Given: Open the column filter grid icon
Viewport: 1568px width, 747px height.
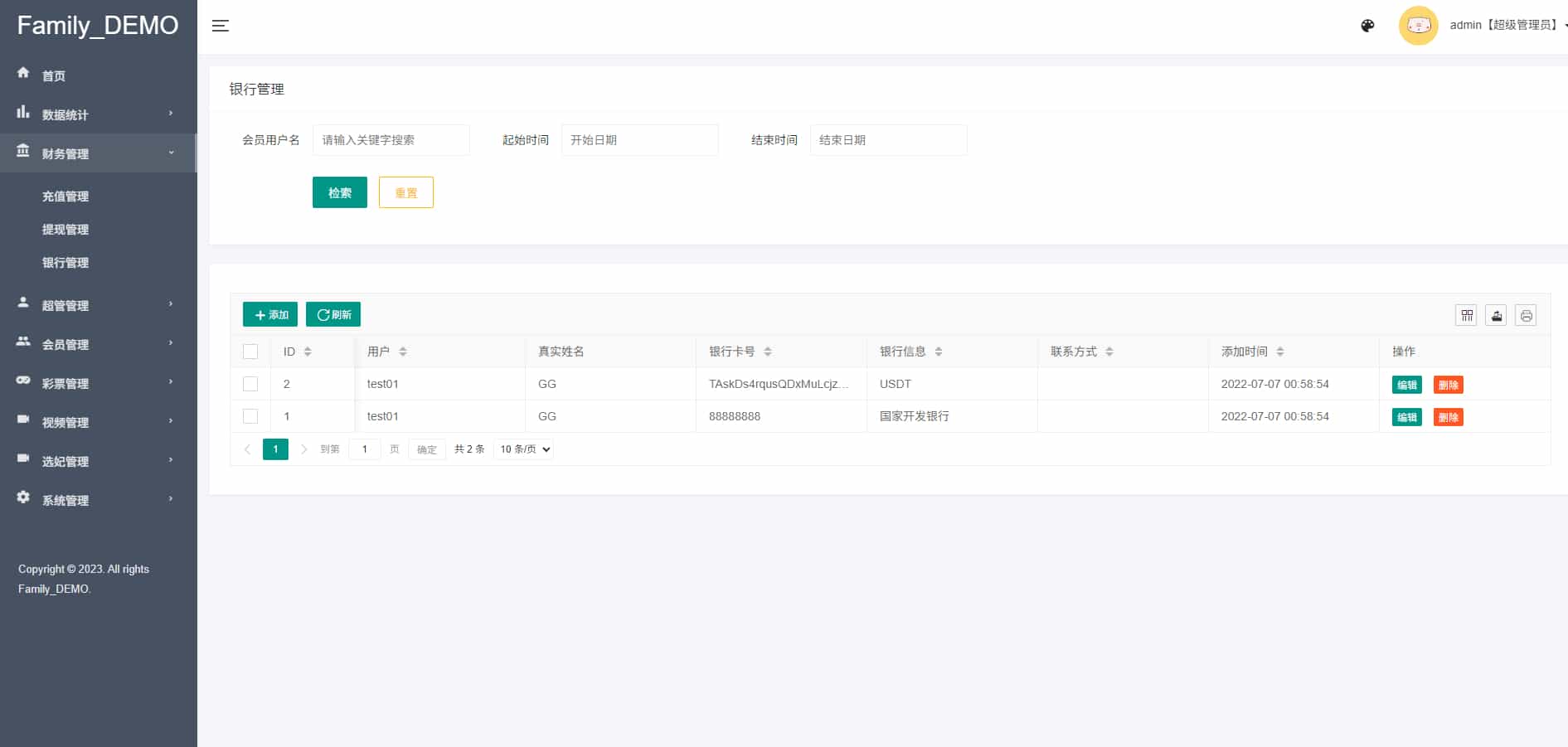Looking at the screenshot, I should tap(1466, 315).
